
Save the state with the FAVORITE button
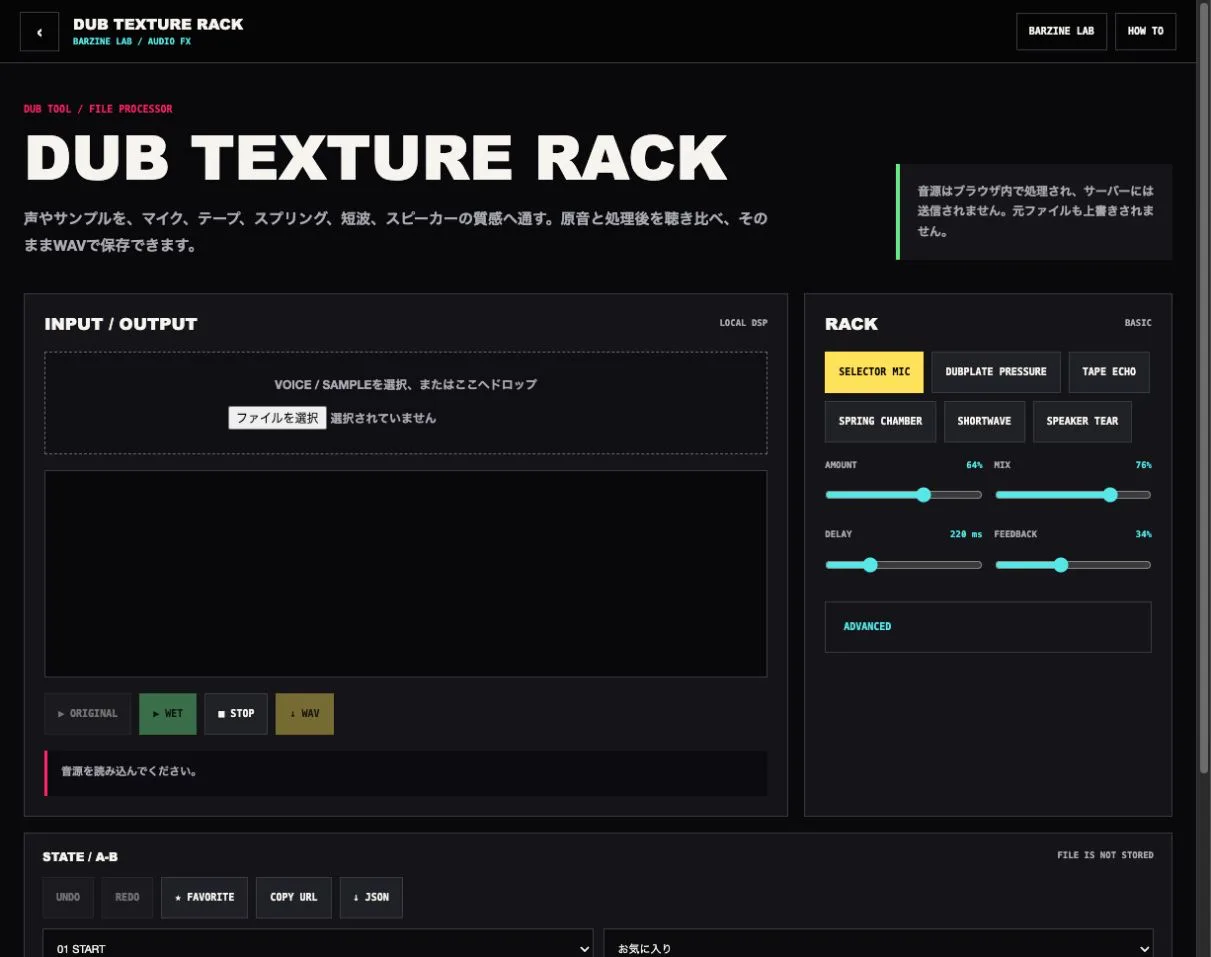tap(204, 898)
